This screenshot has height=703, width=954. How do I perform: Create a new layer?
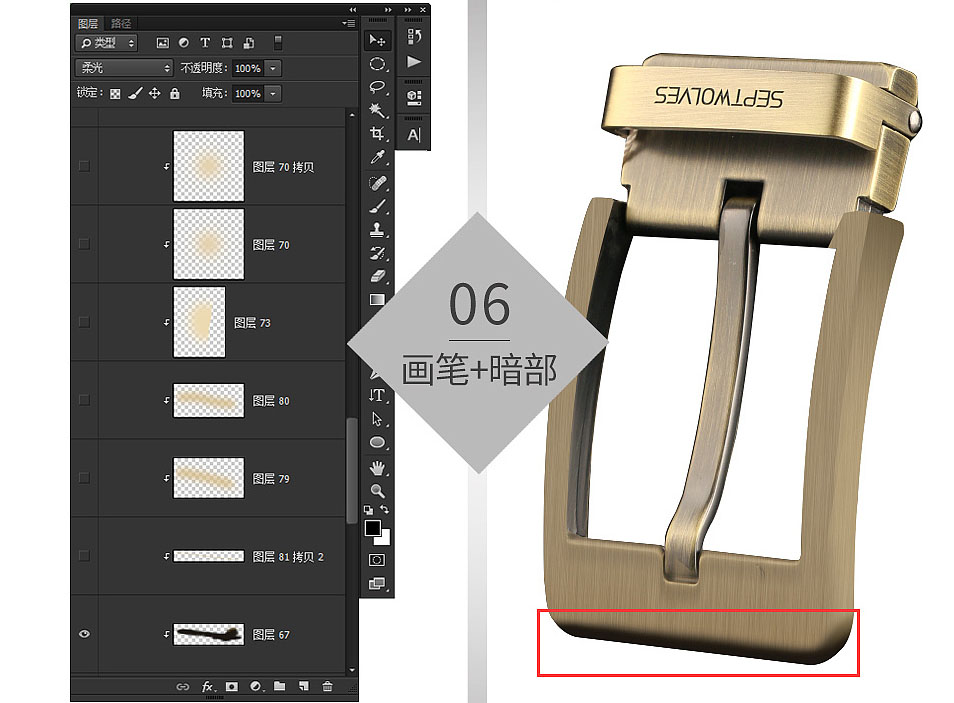(304, 687)
